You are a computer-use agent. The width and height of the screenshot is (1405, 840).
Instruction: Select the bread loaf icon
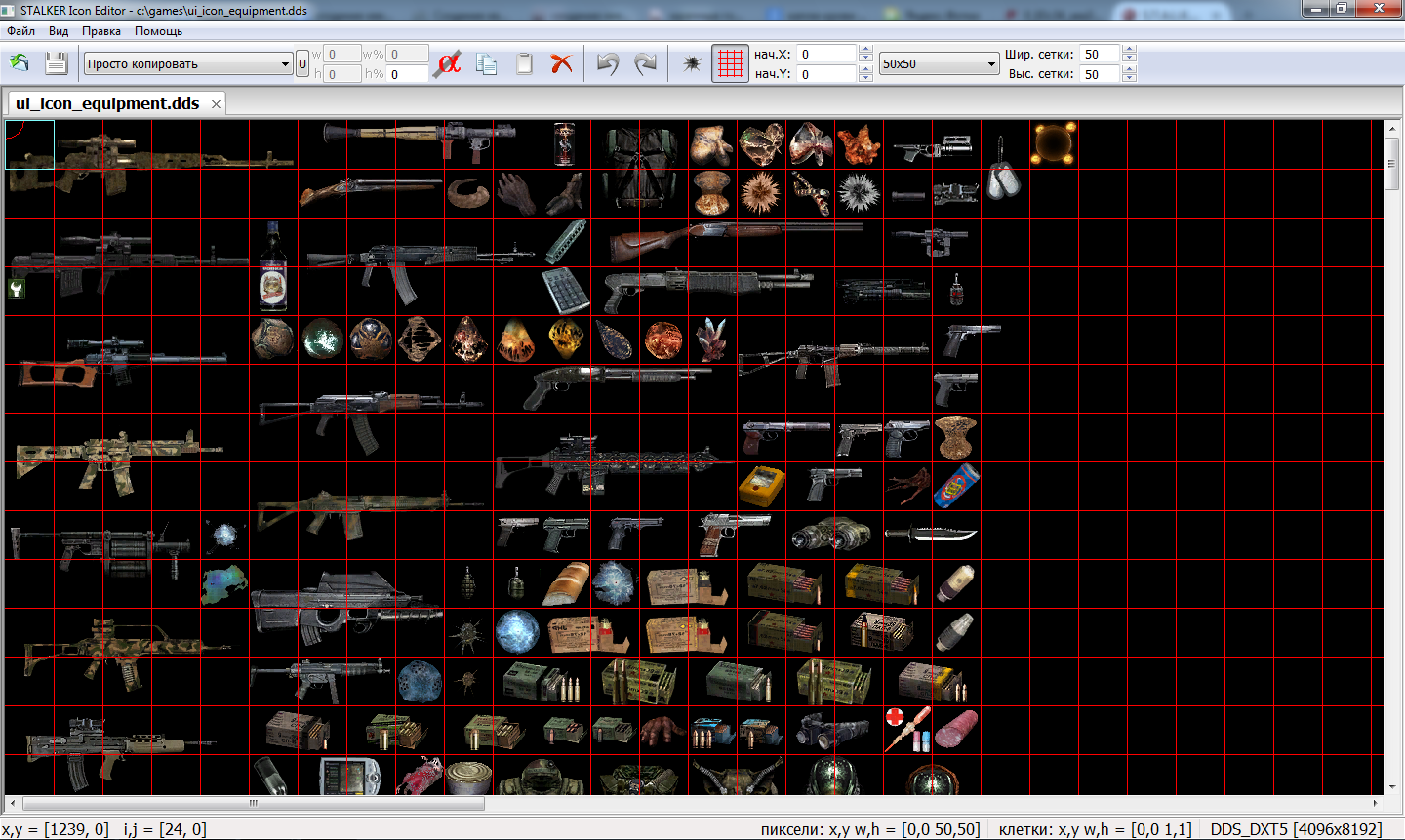point(565,583)
